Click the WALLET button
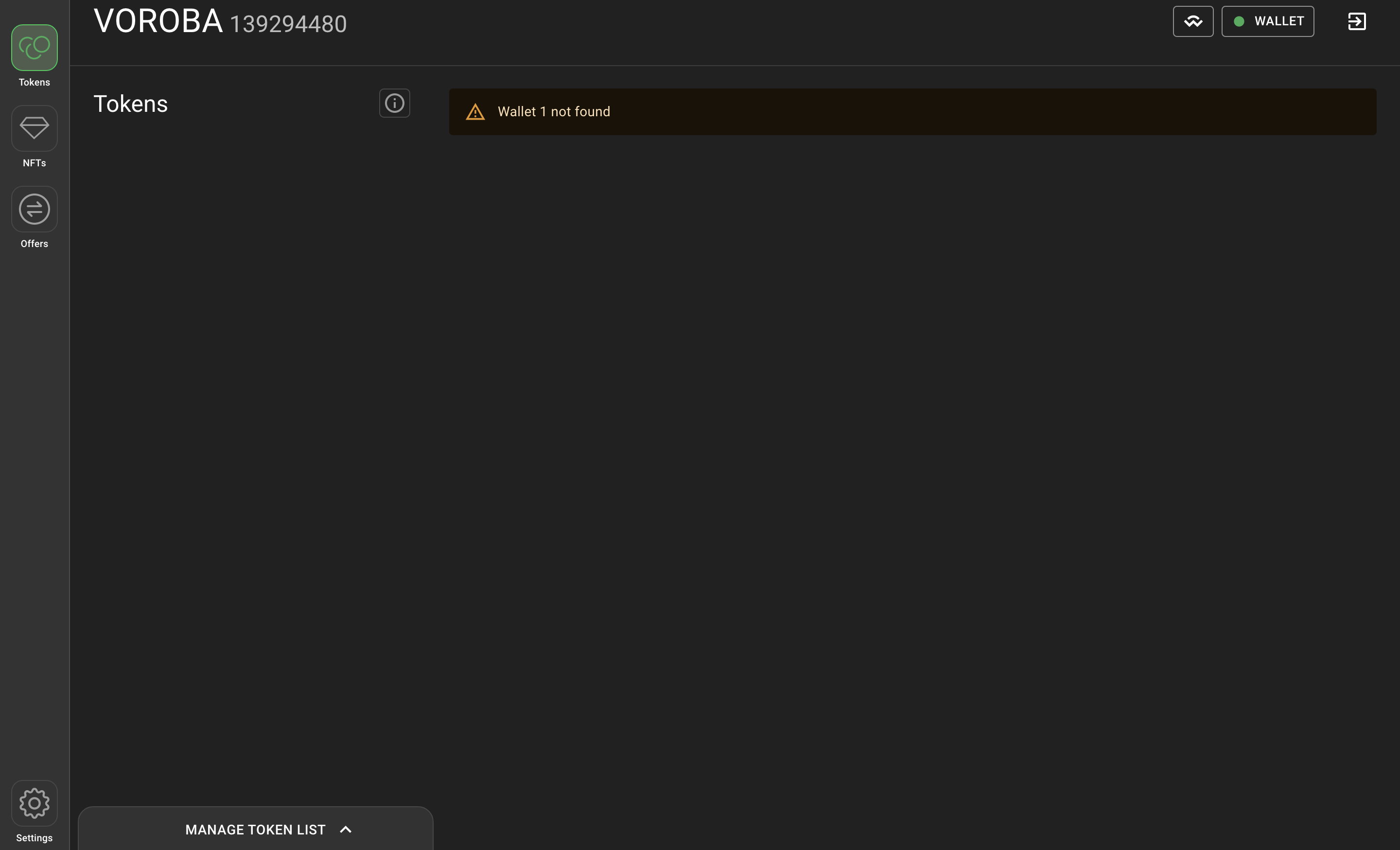Viewport: 1400px width, 850px height. click(1268, 21)
